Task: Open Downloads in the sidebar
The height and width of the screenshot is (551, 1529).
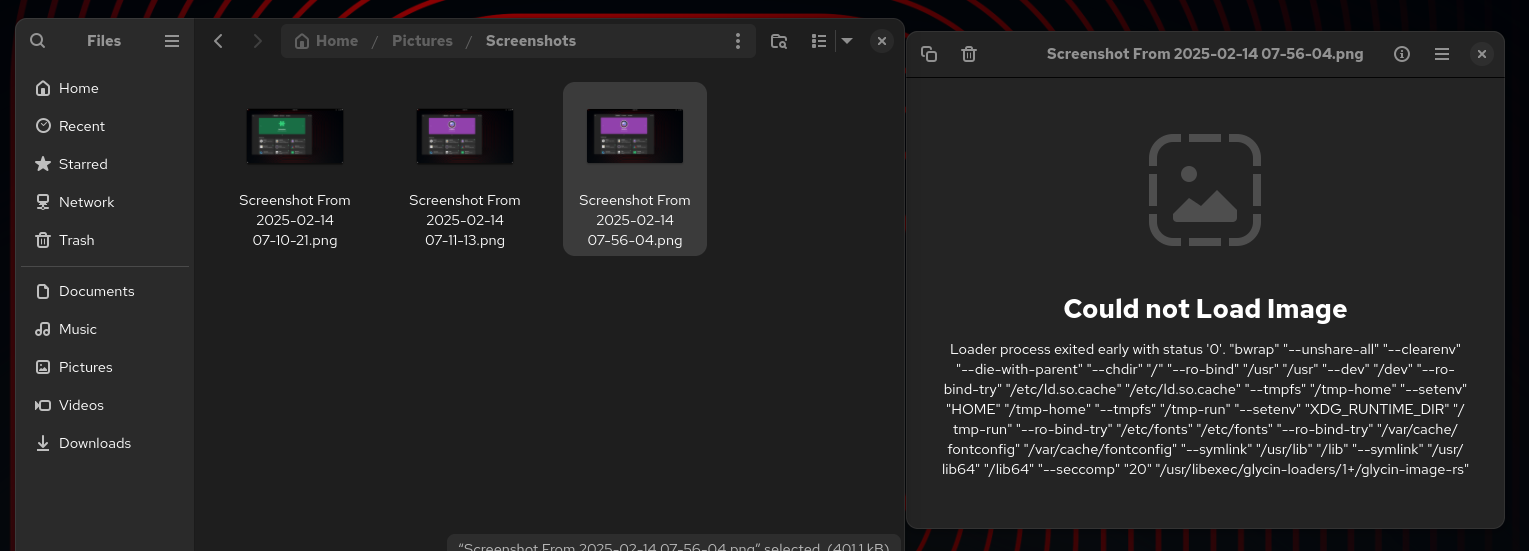Action: (106, 443)
